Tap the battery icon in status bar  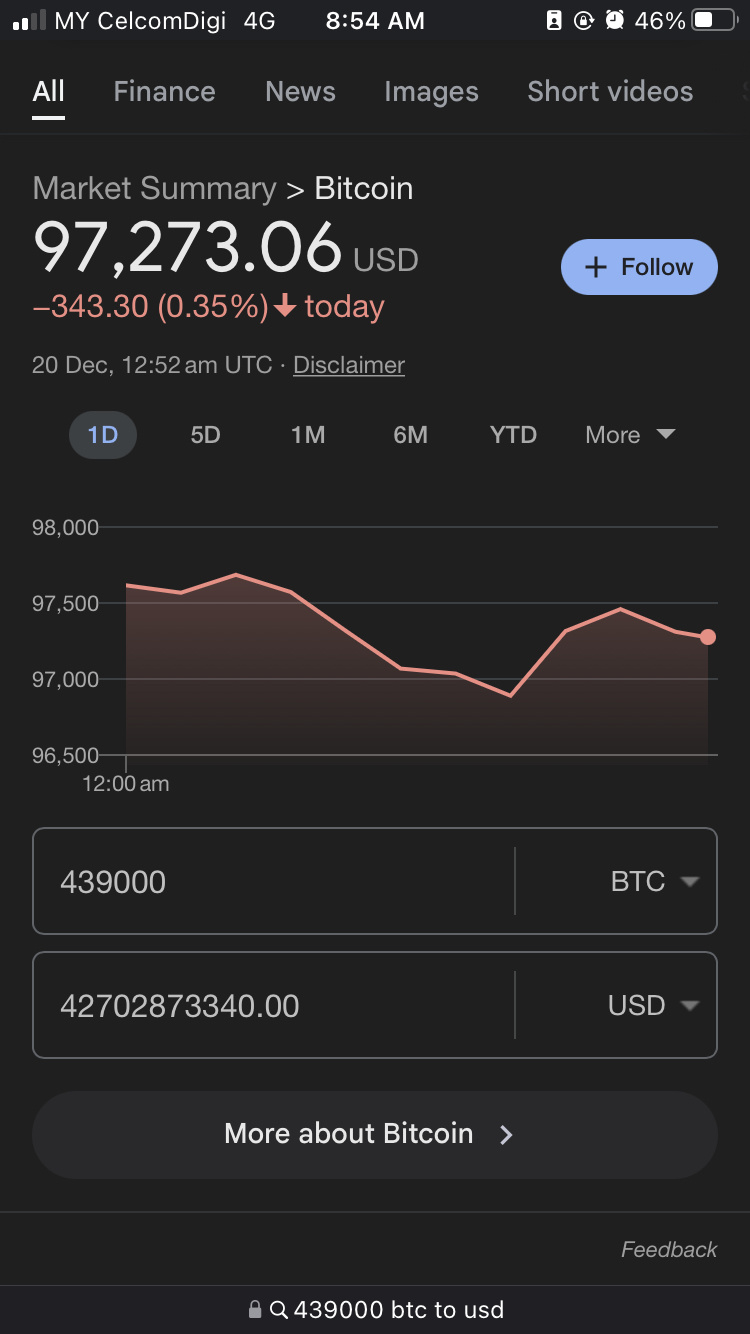[715, 20]
